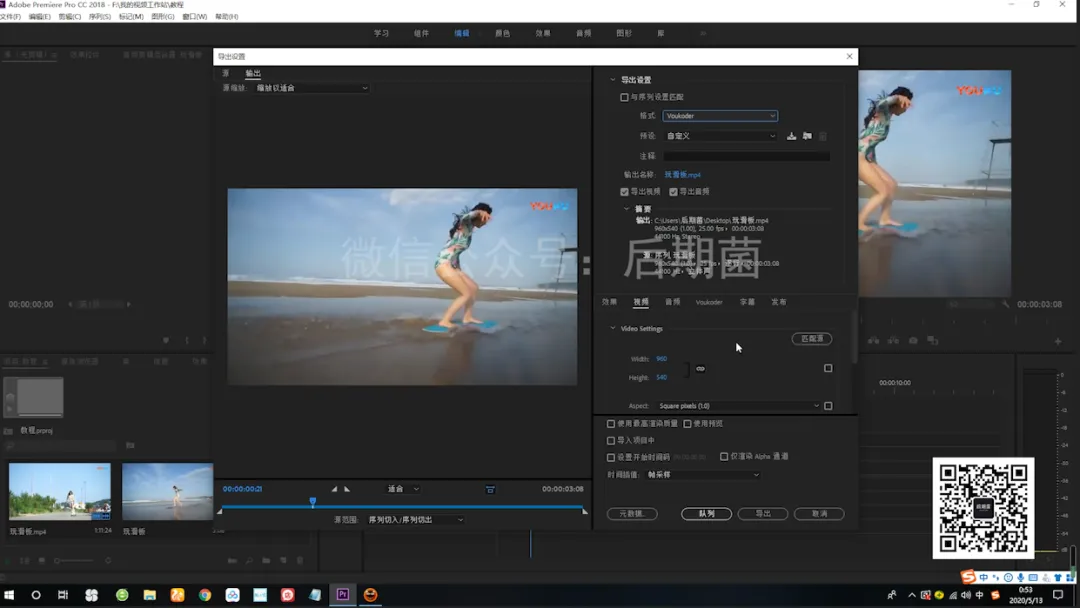
Task: Click the aspect ratio correction icon under preview
Action: (x=490, y=489)
